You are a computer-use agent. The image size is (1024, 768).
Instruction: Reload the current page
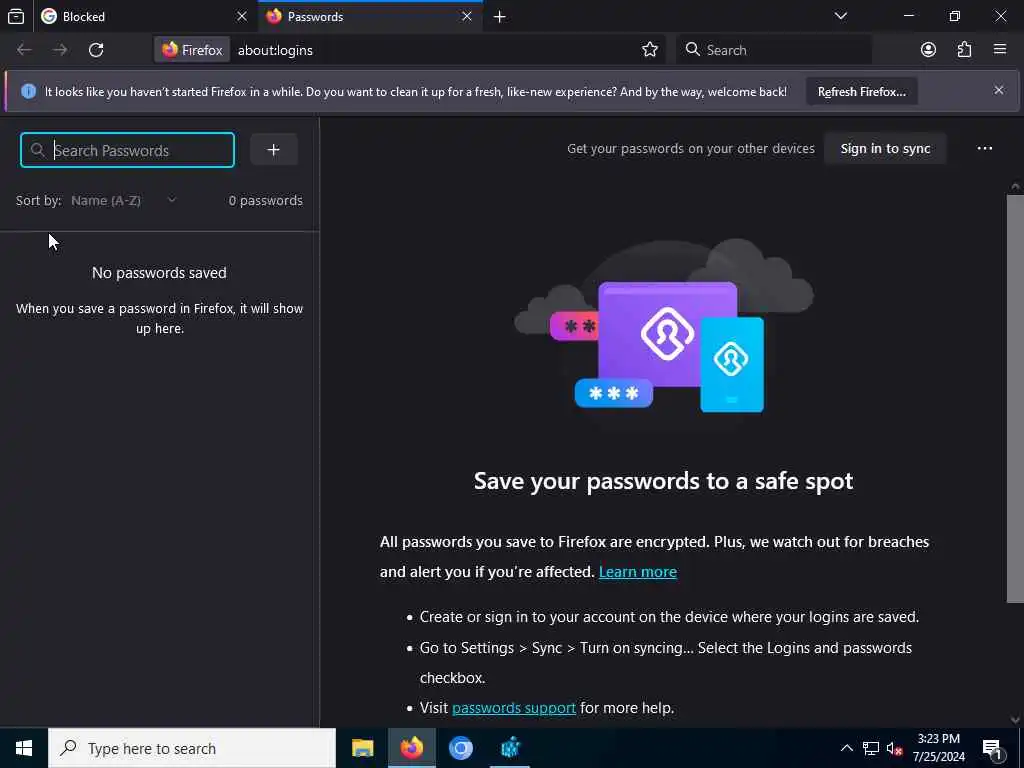click(x=96, y=50)
